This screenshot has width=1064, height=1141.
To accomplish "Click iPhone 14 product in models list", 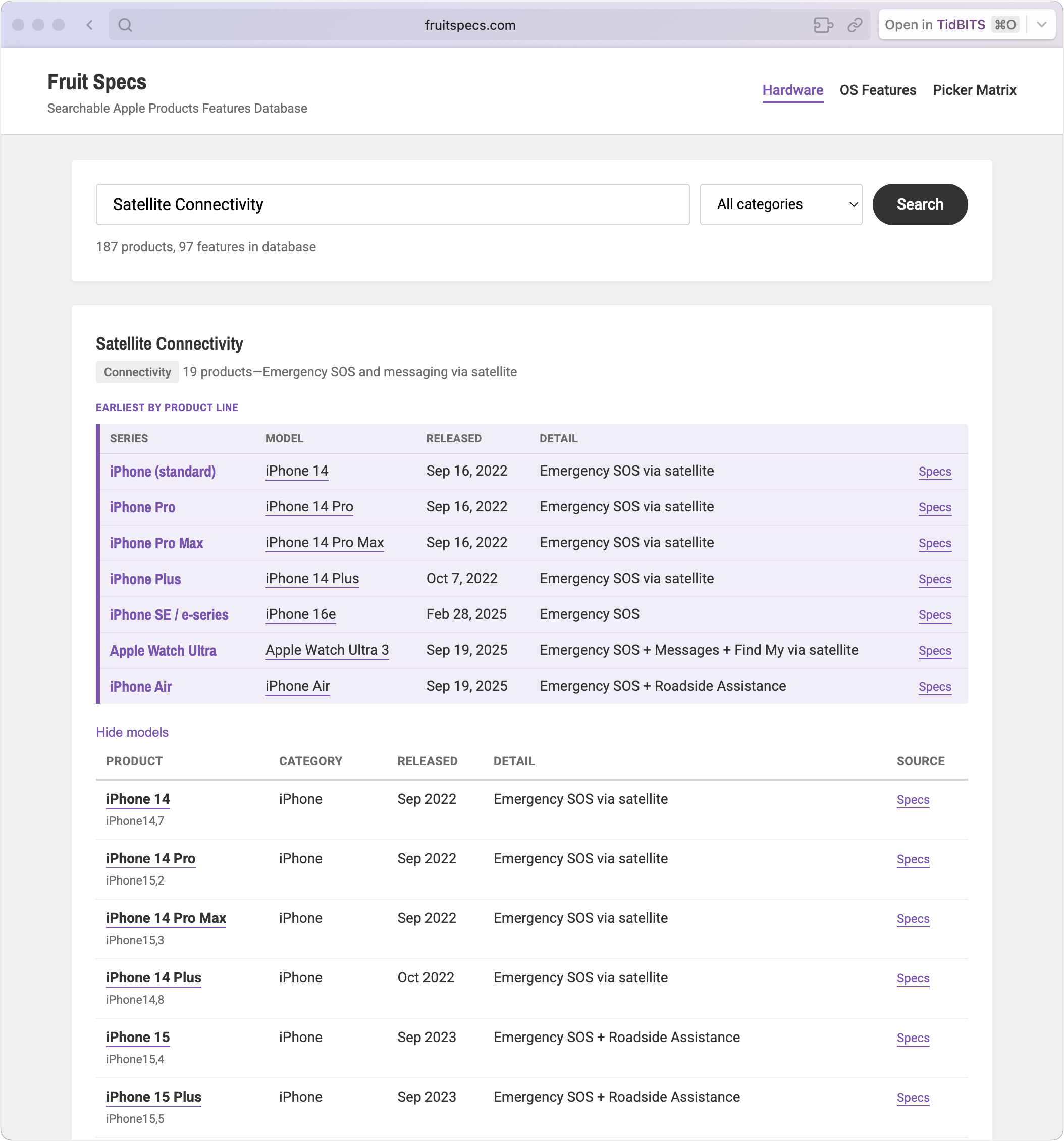I will (138, 799).
